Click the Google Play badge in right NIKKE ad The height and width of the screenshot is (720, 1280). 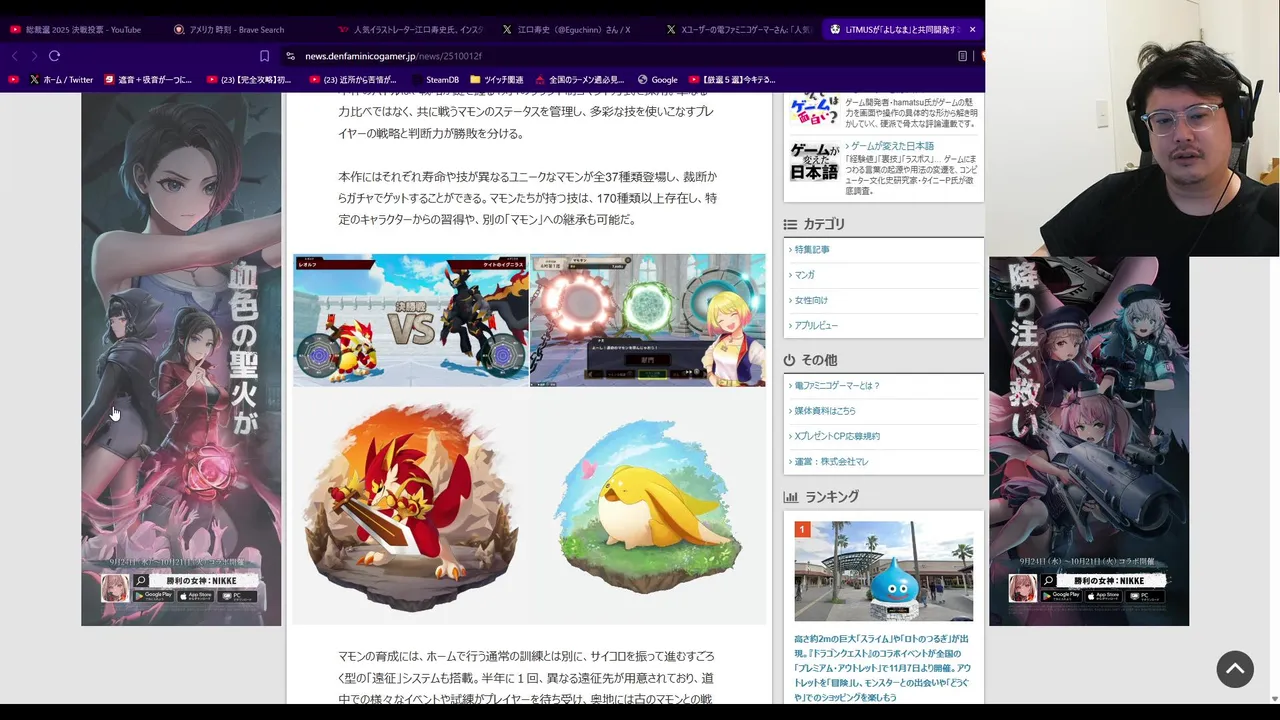click(1061, 595)
